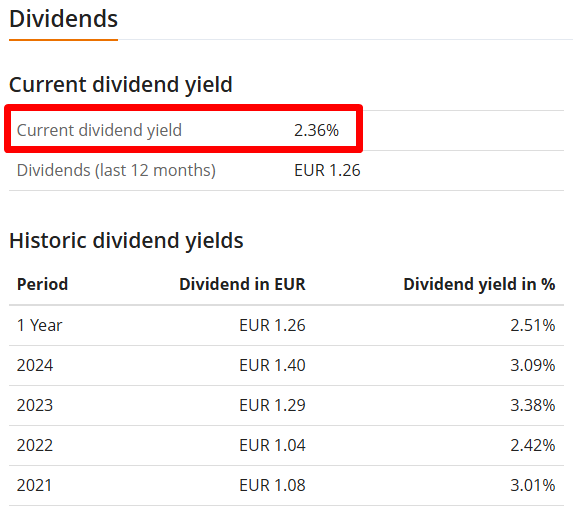This screenshot has height=509, width=573.
Task: Select the 2023 period row
Action: coord(286,405)
